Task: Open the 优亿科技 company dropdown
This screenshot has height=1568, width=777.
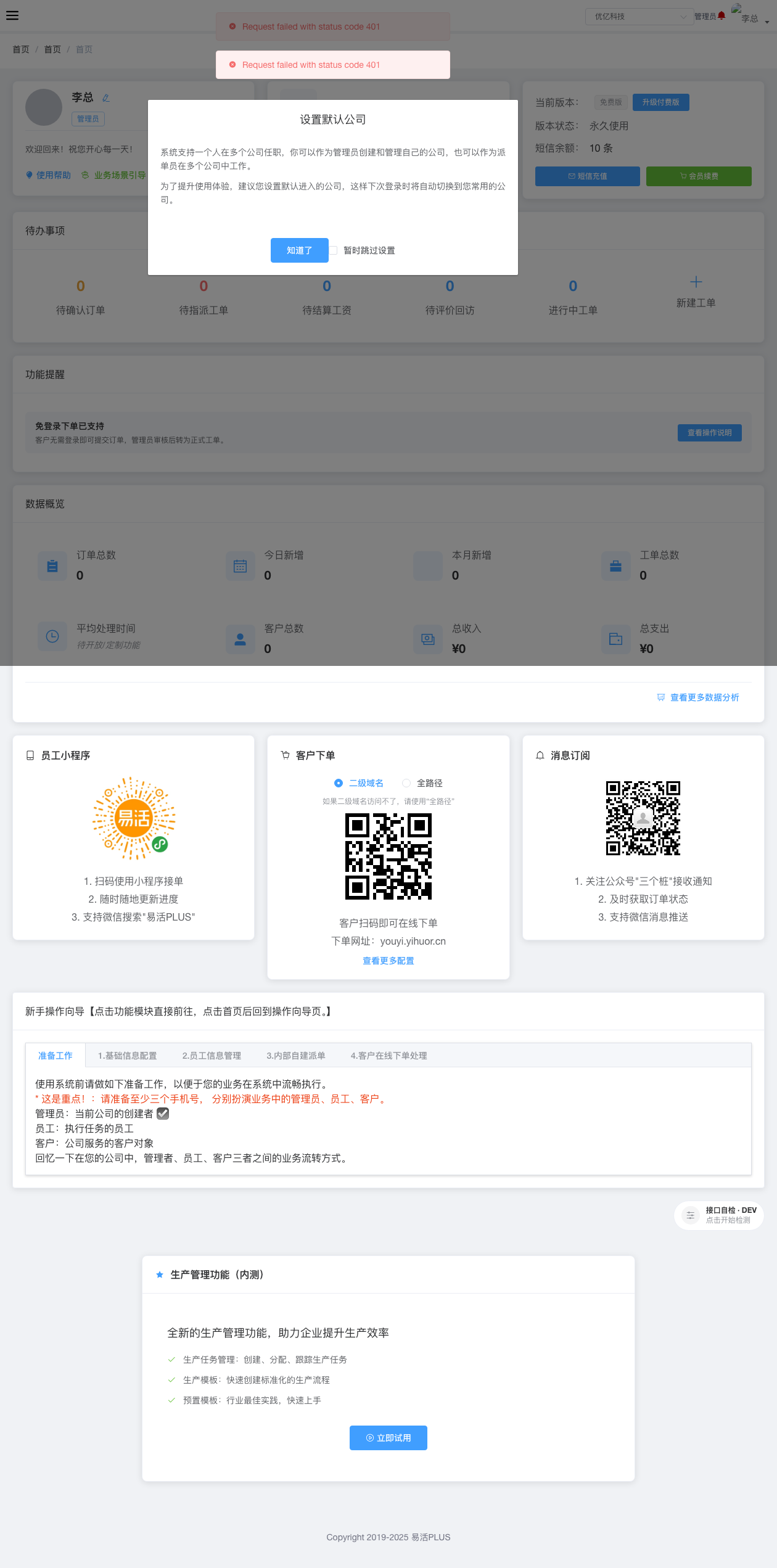Action: pyautogui.click(x=639, y=17)
